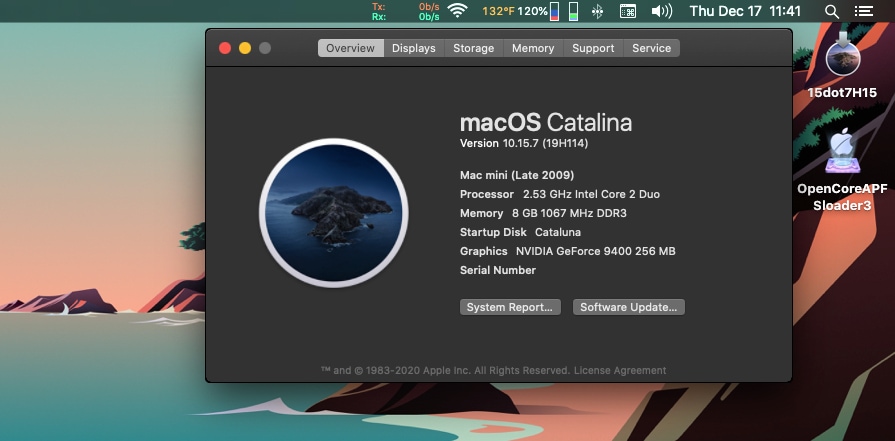Click the 132°F temperature reading

click(x=498, y=11)
